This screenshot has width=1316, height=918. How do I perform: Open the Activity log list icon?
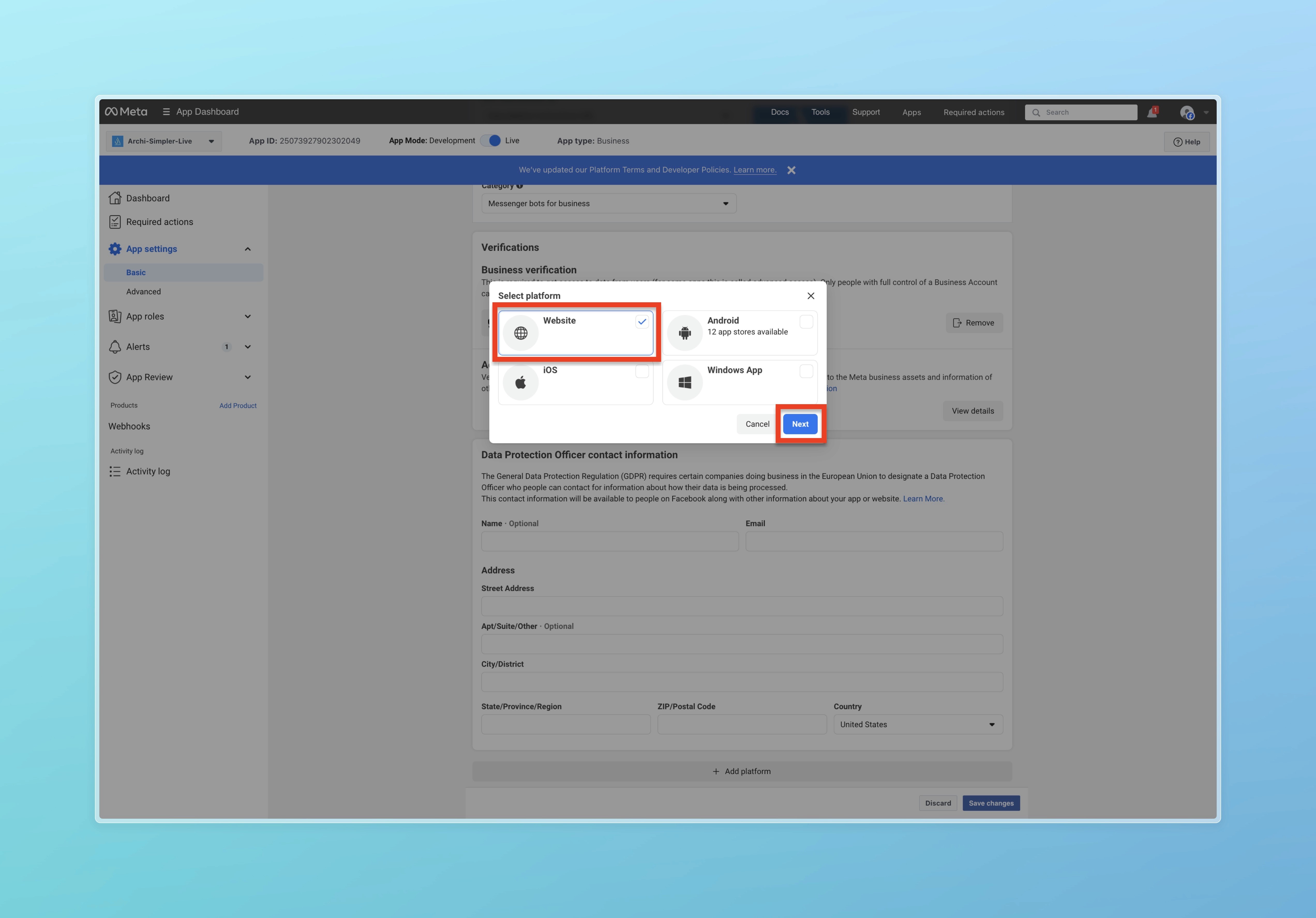[115, 471]
